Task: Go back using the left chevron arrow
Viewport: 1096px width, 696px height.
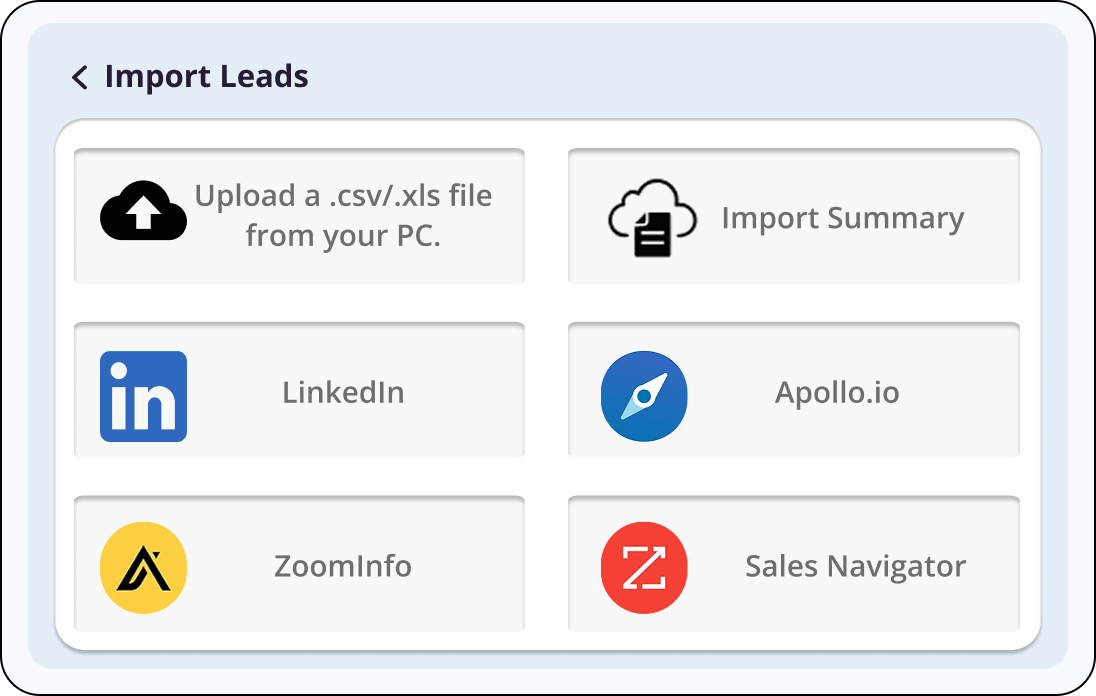Action: [80, 77]
